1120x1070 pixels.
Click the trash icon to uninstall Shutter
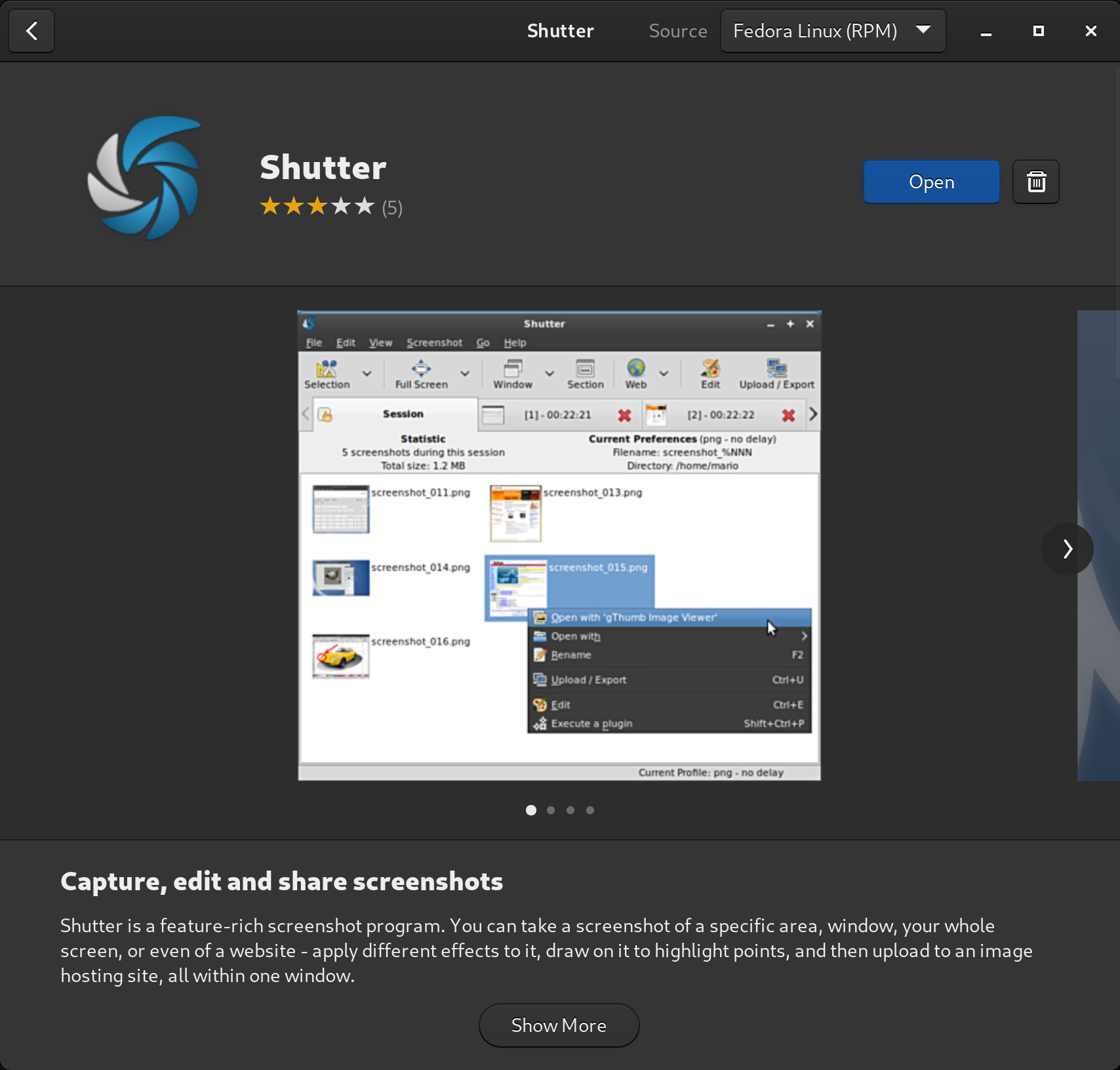tap(1035, 182)
